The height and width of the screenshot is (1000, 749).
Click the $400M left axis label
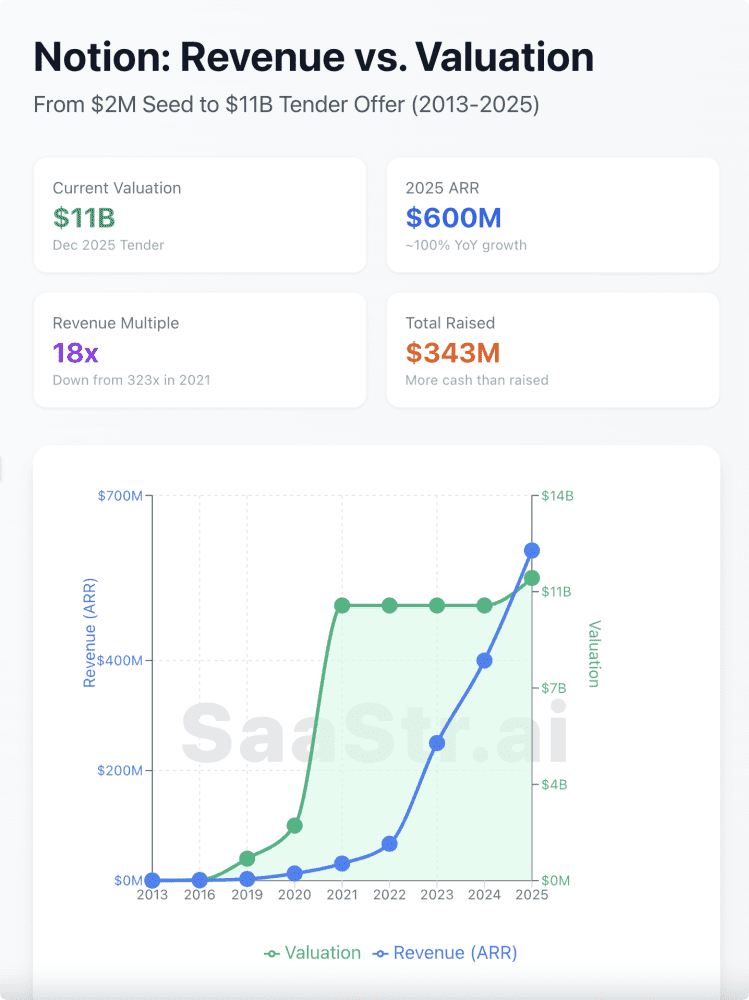[x=120, y=660]
